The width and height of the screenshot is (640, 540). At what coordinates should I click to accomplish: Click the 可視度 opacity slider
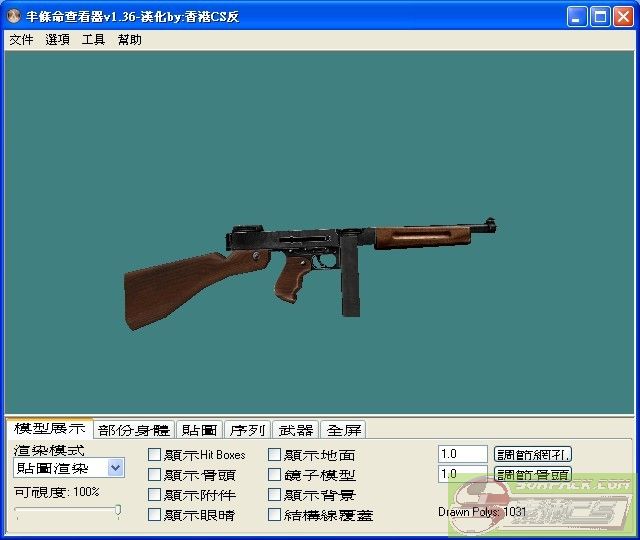click(68, 511)
